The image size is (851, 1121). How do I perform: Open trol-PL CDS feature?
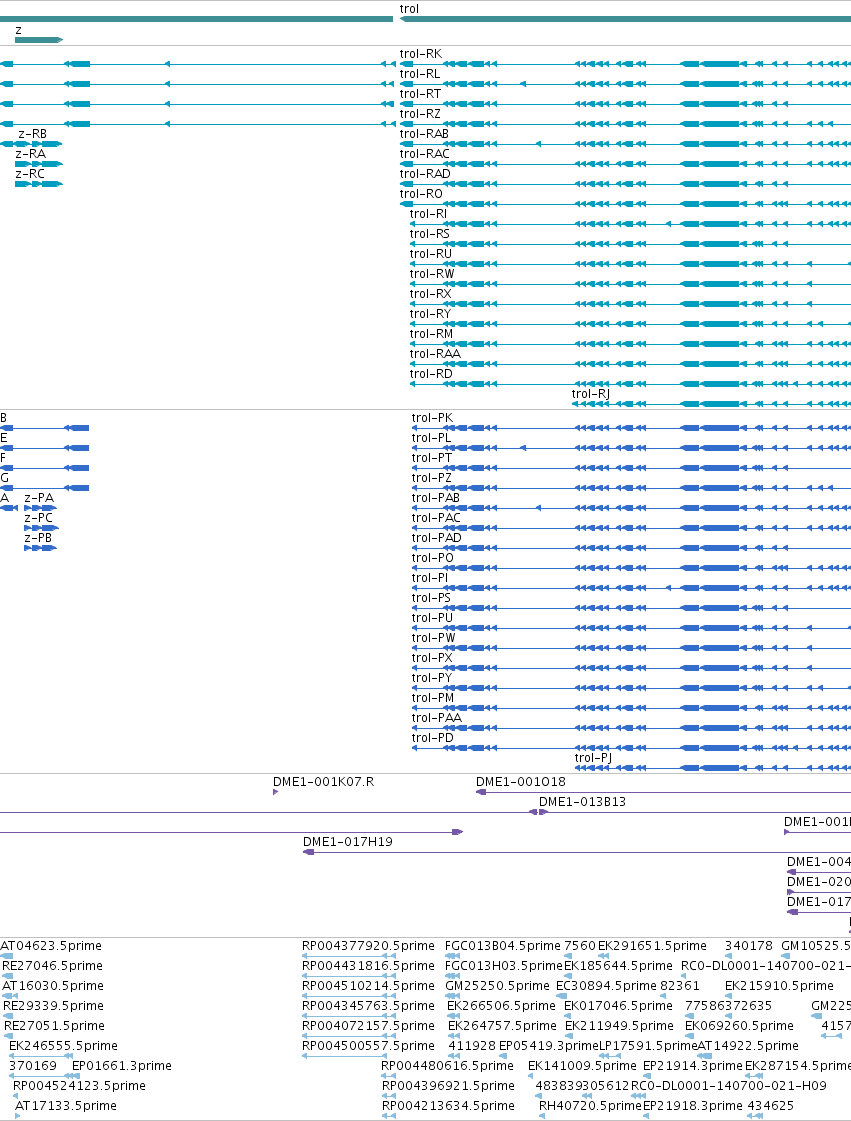point(431,438)
